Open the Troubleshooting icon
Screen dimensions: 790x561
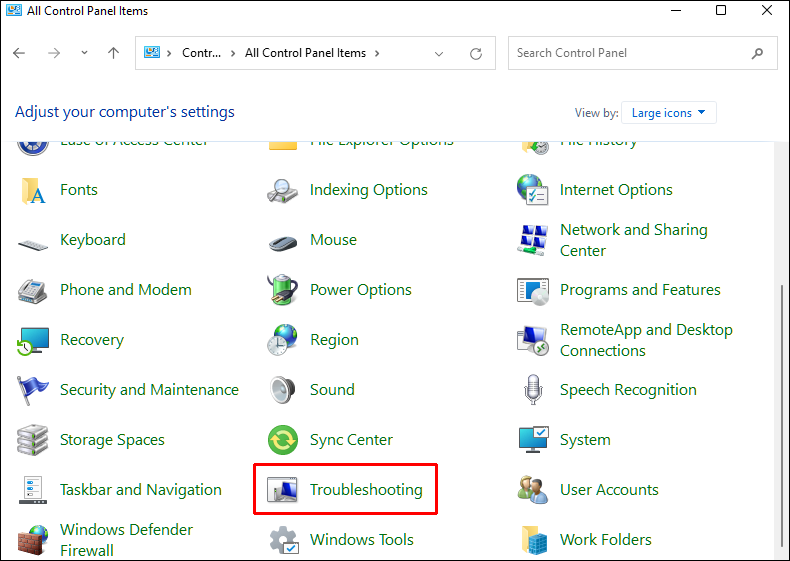pyautogui.click(x=283, y=490)
